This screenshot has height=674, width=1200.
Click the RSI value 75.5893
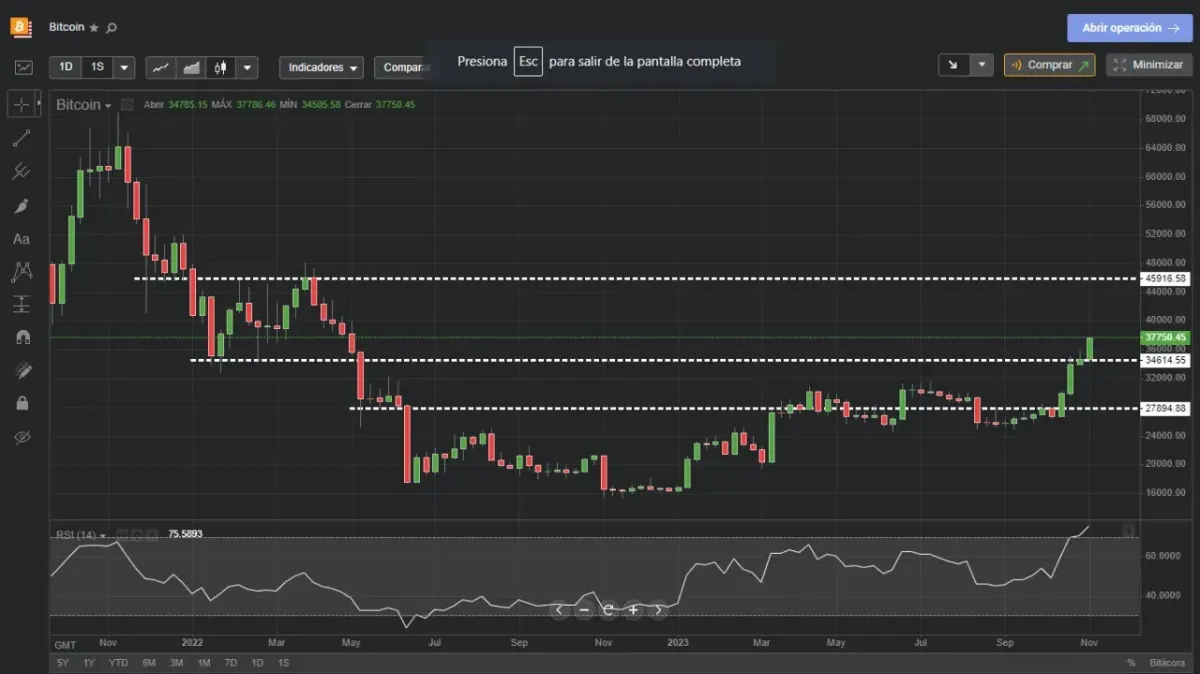tap(185, 535)
